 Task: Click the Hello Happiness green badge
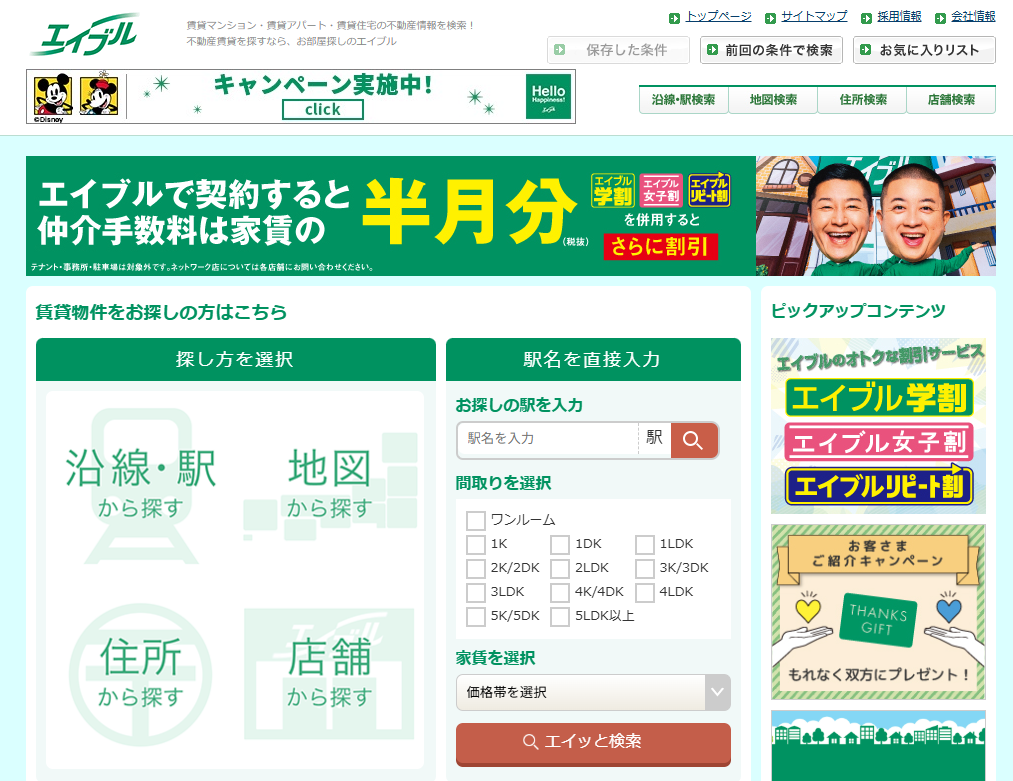pos(548,96)
